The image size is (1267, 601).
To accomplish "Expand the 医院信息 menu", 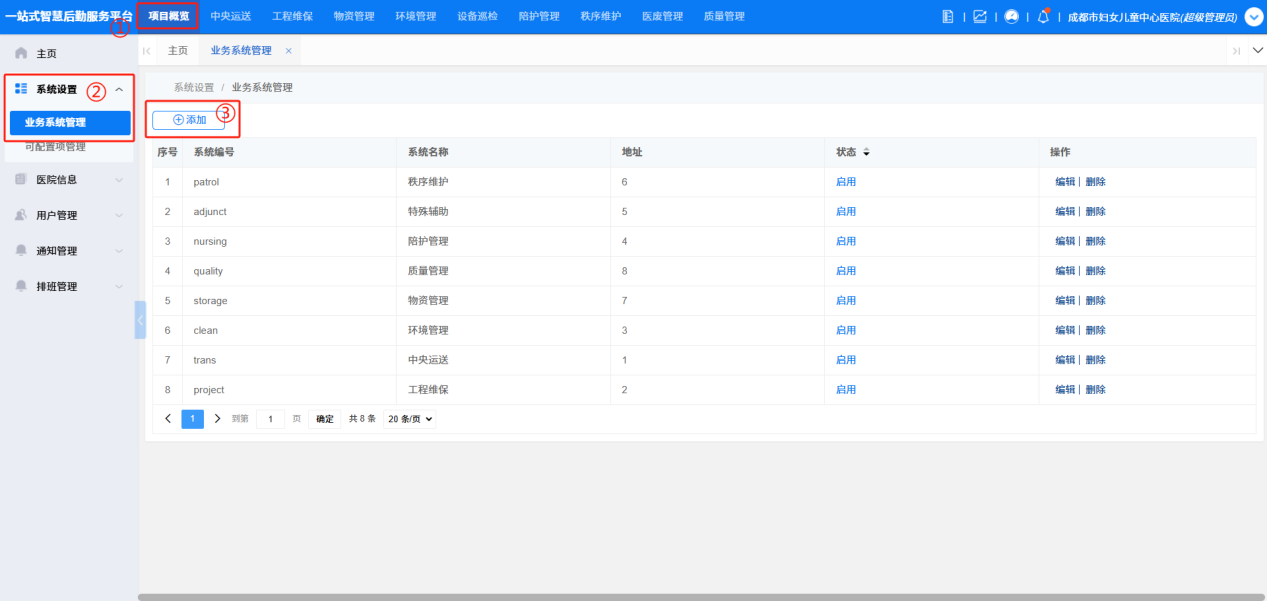I will [120, 180].
